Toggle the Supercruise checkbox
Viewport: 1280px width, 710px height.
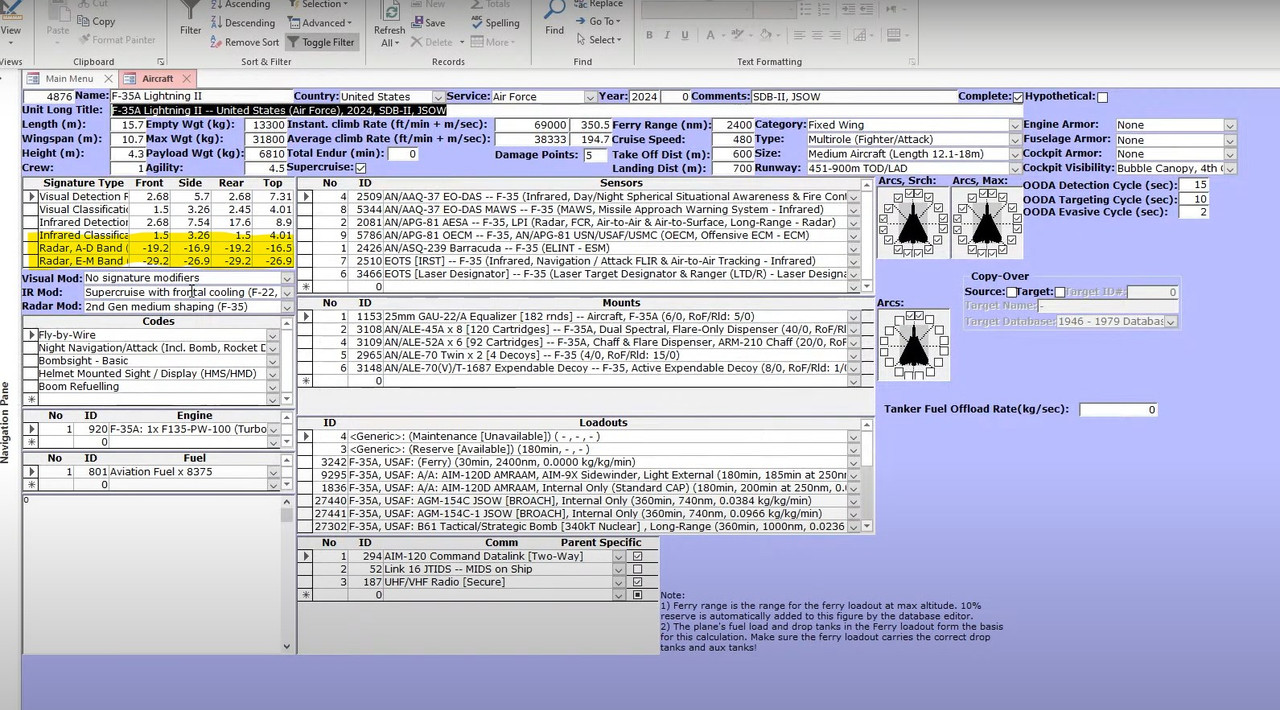point(361,168)
